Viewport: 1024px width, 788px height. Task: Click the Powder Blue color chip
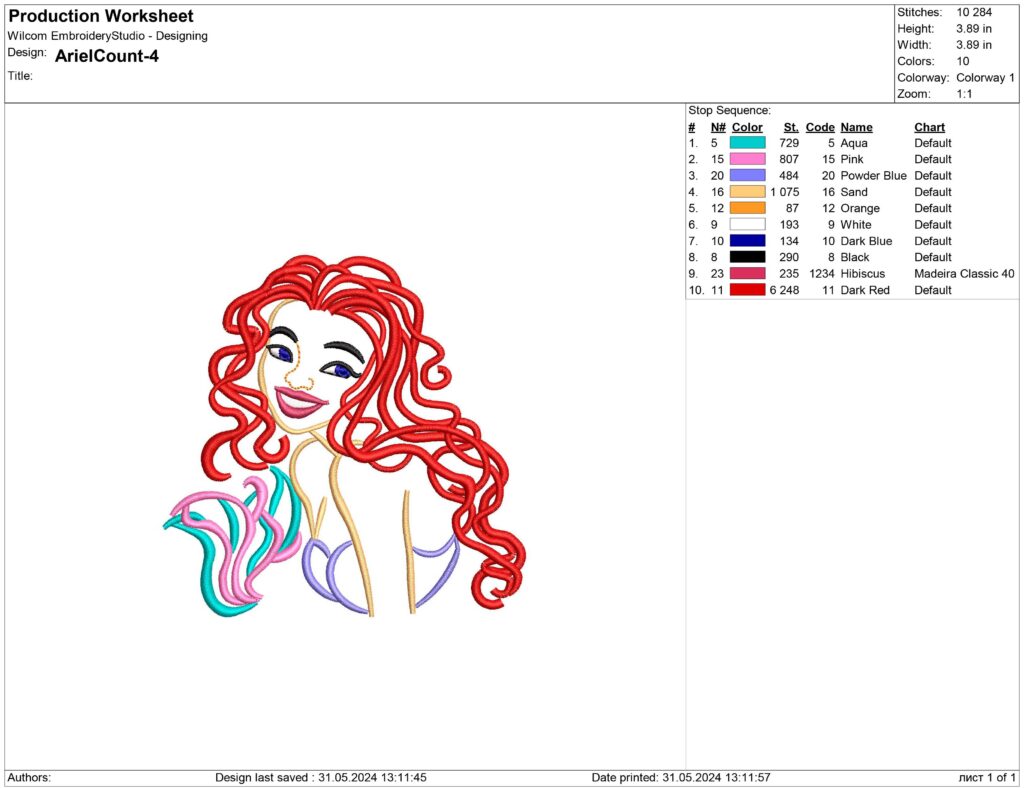coord(746,175)
